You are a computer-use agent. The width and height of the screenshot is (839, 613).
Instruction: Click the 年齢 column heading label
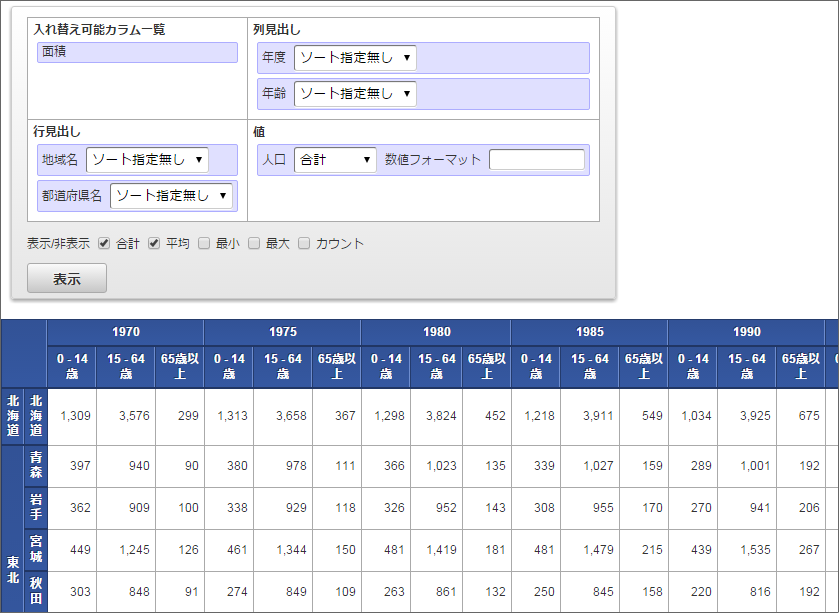pos(274,93)
